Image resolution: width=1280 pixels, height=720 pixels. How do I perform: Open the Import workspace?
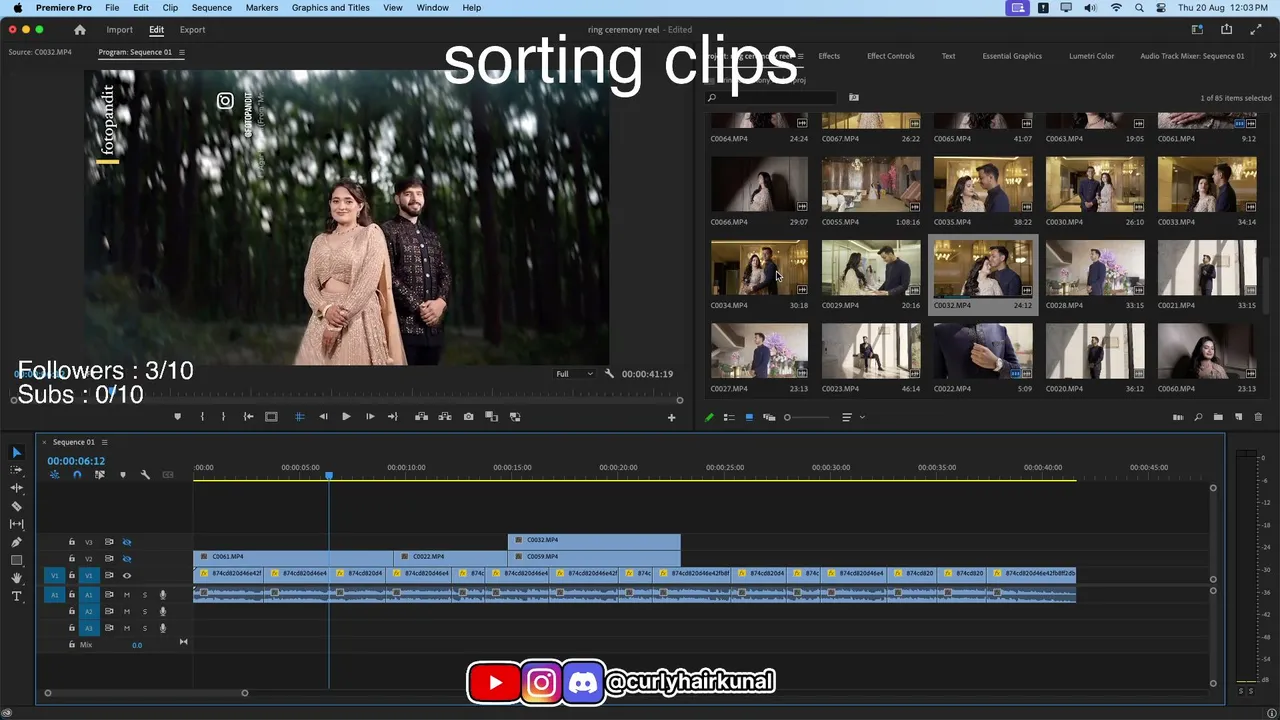pos(119,30)
